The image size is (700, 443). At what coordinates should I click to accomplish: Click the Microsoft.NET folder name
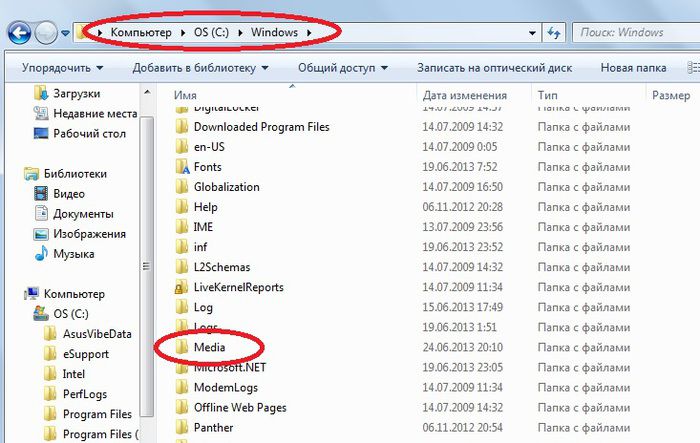230,368
